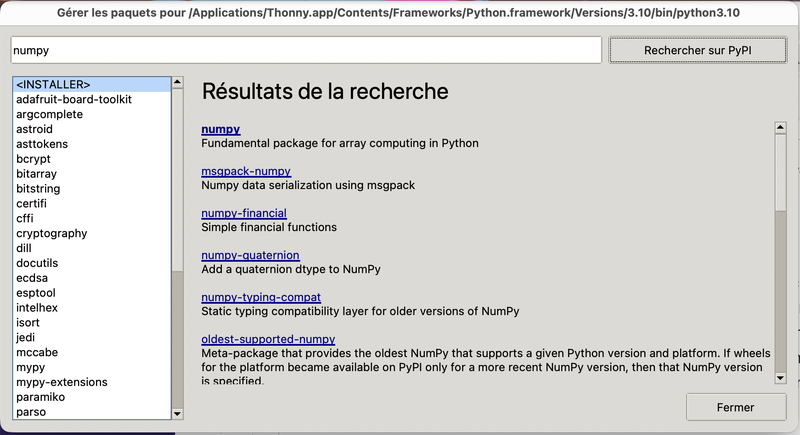
Task: Click search results scrollbar up arrow
Action: click(780, 127)
